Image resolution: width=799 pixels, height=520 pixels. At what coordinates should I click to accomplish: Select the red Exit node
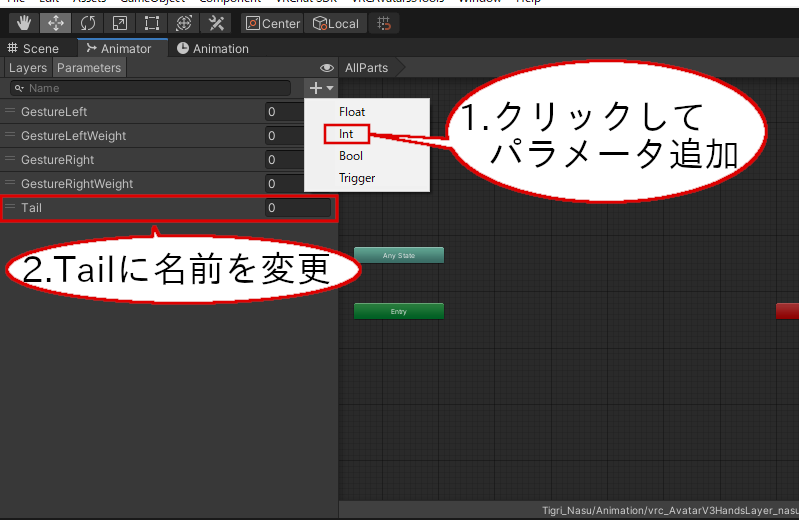[787, 311]
